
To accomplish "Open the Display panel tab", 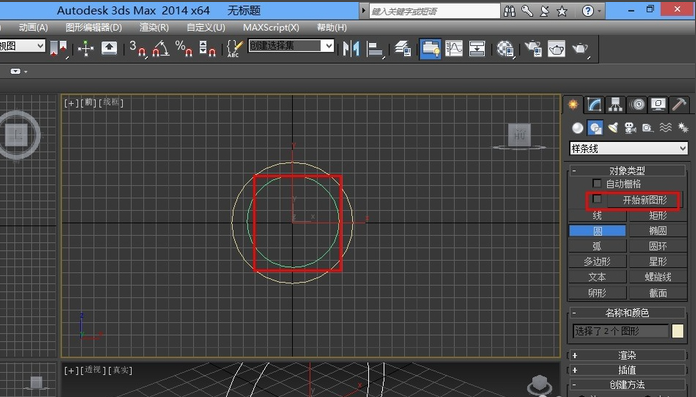I will coord(658,104).
